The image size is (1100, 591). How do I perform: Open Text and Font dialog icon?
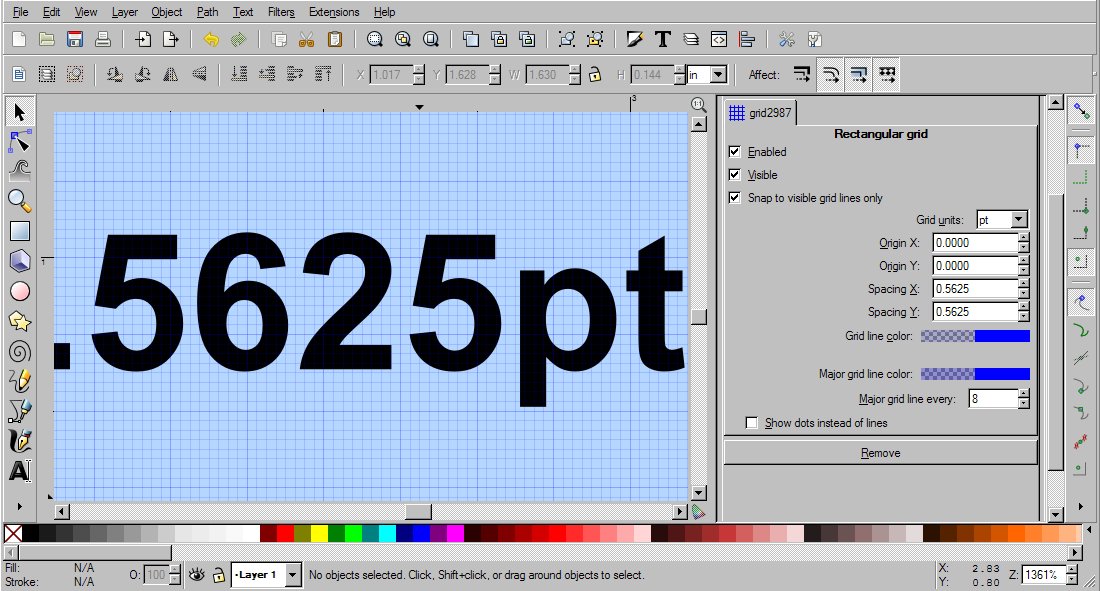pyautogui.click(x=662, y=39)
